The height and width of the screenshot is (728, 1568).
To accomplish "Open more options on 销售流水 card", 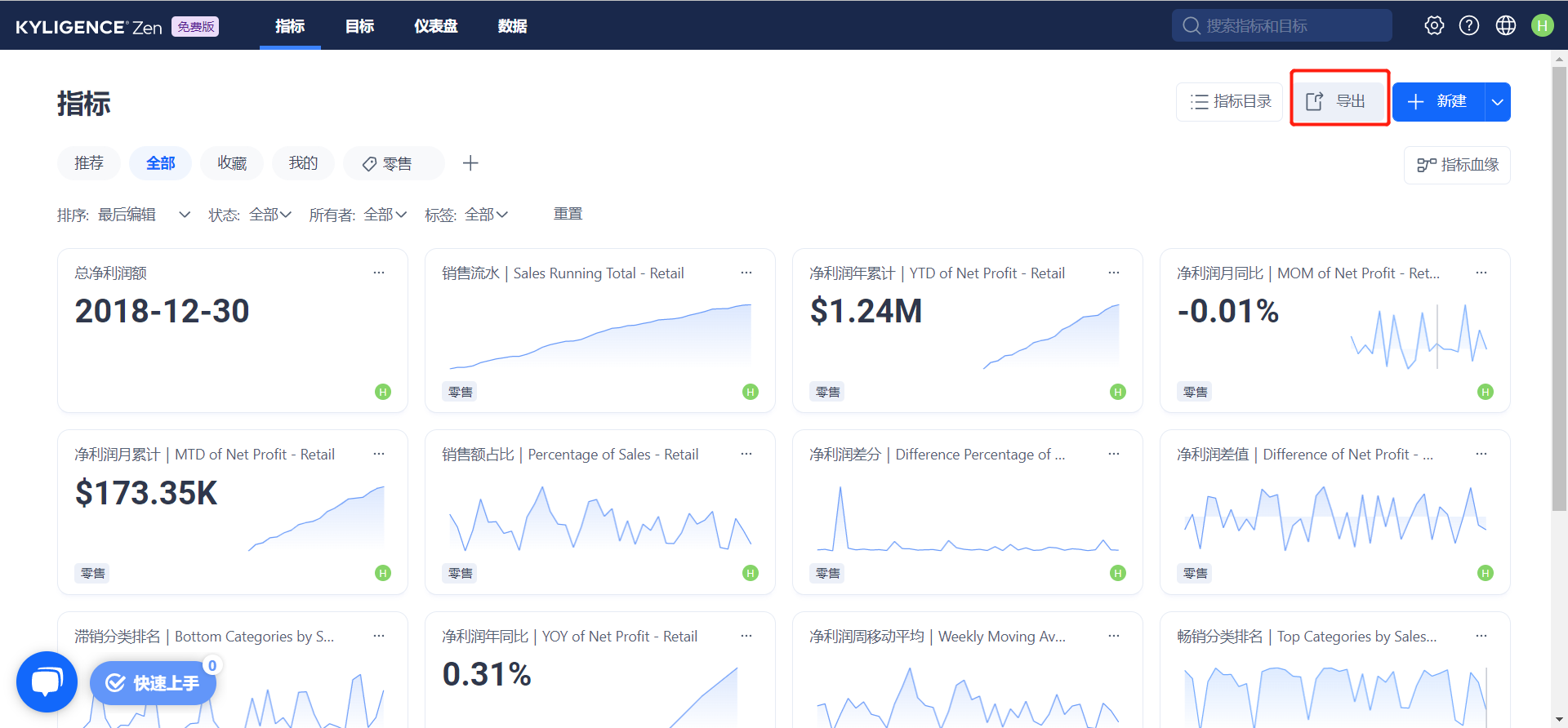I will point(746,273).
